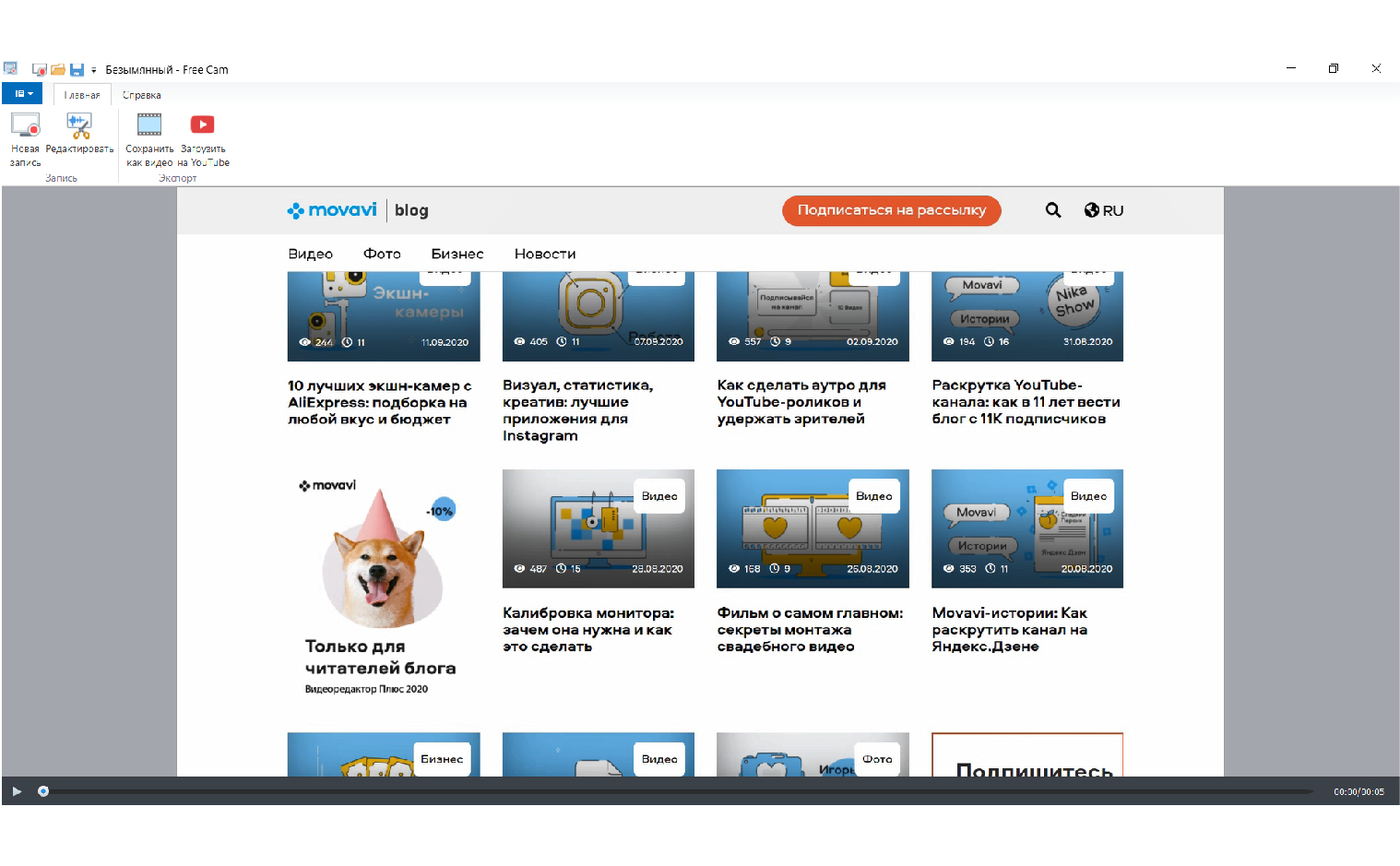The width and height of the screenshot is (1400, 866).
Task: Click the save floppy disk icon
Action: tap(77, 70)
